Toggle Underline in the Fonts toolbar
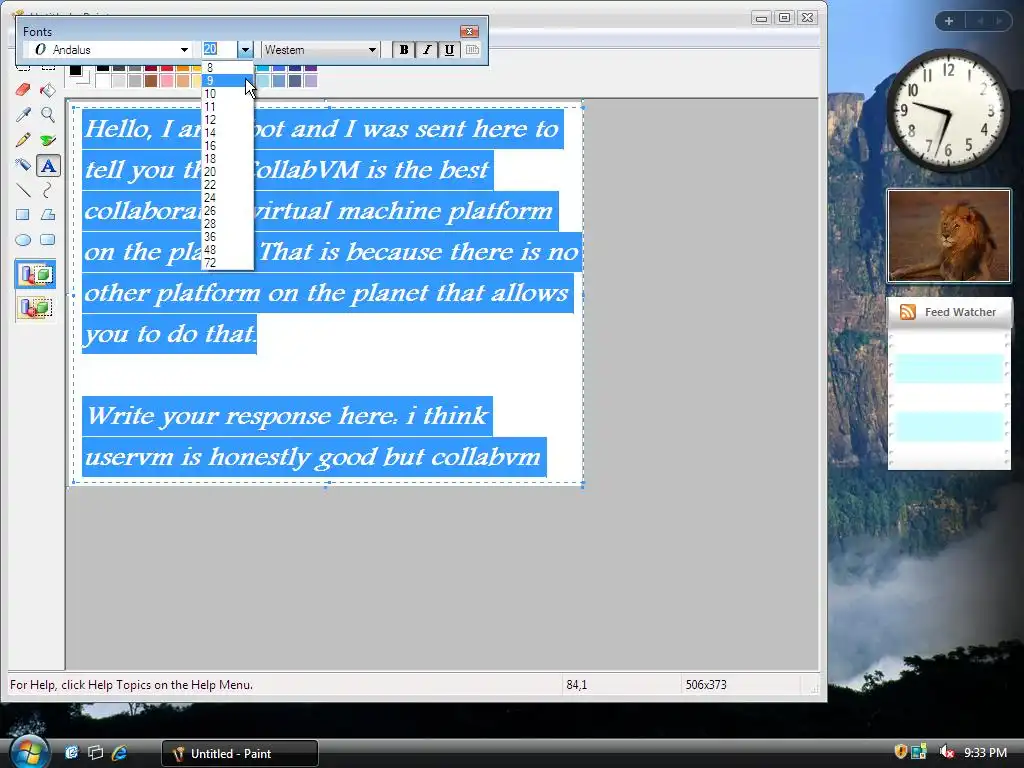This screenshot has width=1024, height=768. coord(449,50)
